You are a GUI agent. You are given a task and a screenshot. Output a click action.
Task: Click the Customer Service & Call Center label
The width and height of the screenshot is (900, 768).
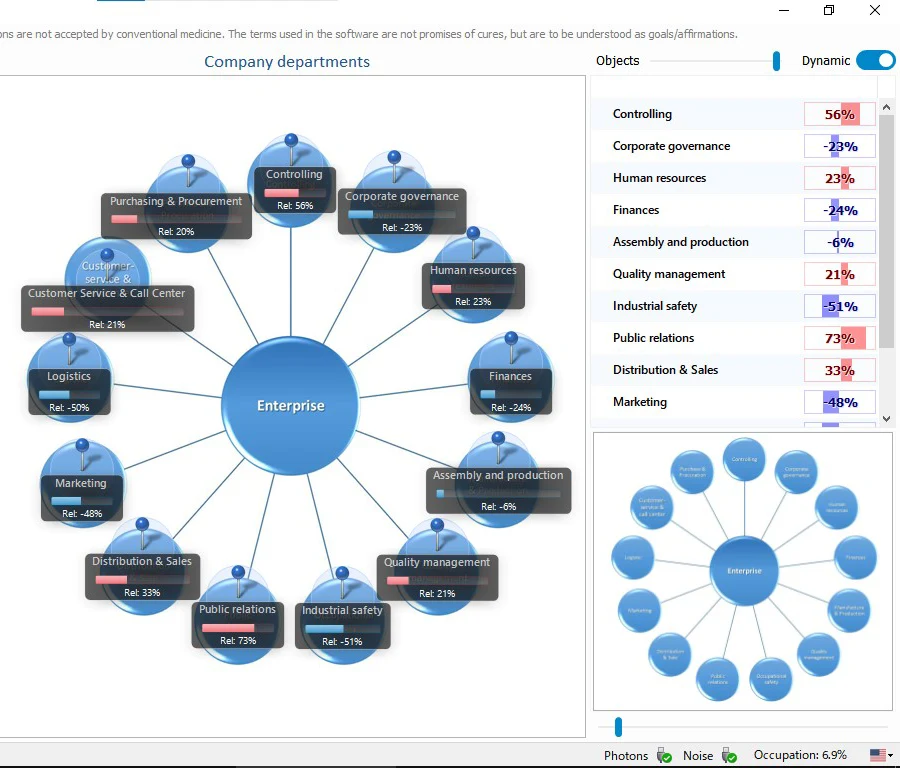point(107,308)
